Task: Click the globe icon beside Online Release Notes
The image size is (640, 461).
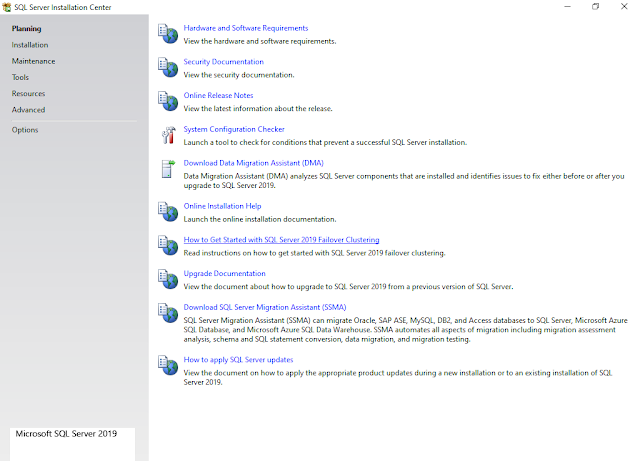Action: point(168,101)
